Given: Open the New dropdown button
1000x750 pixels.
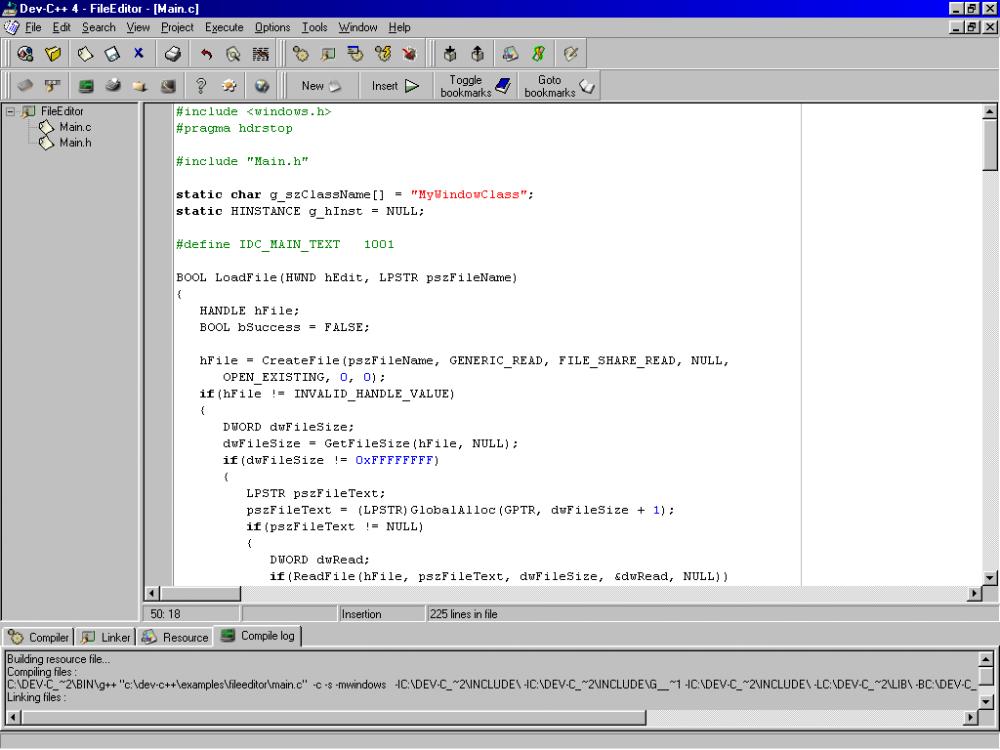Looking at the screenshot, I should (x=321, y=86).
